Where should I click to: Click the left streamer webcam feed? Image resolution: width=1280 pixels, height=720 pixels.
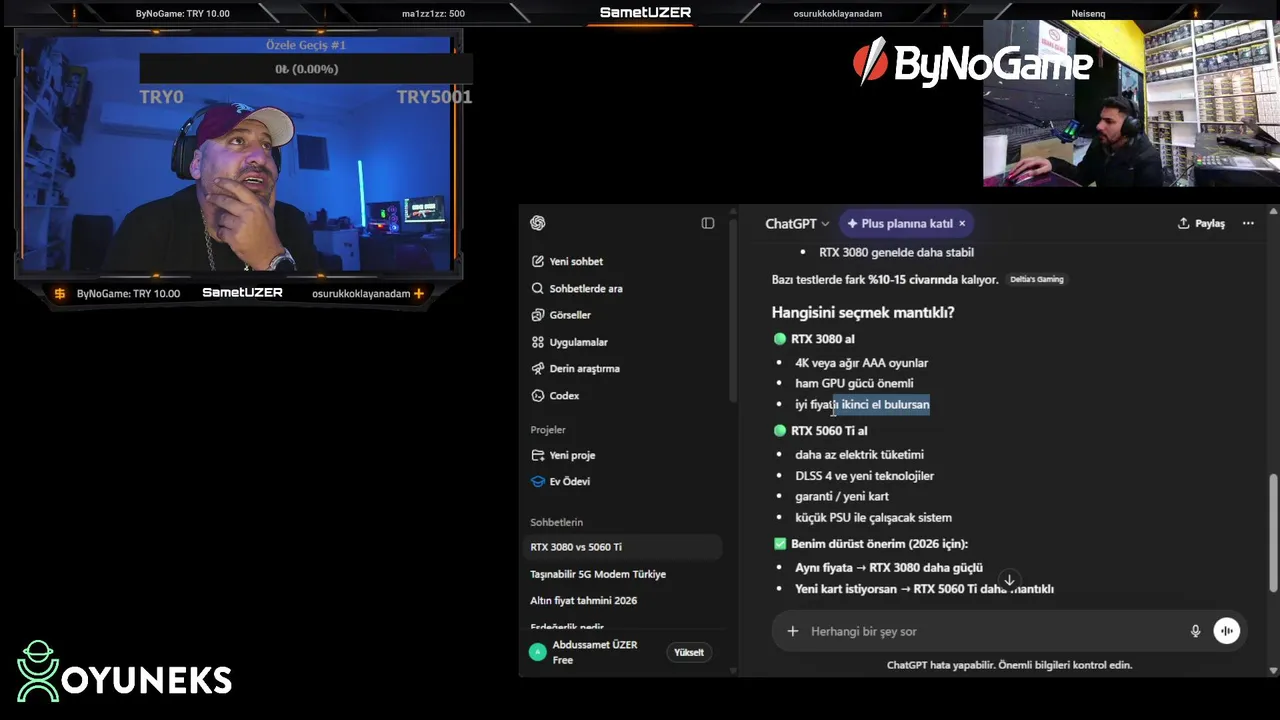(x=238, y=153)
